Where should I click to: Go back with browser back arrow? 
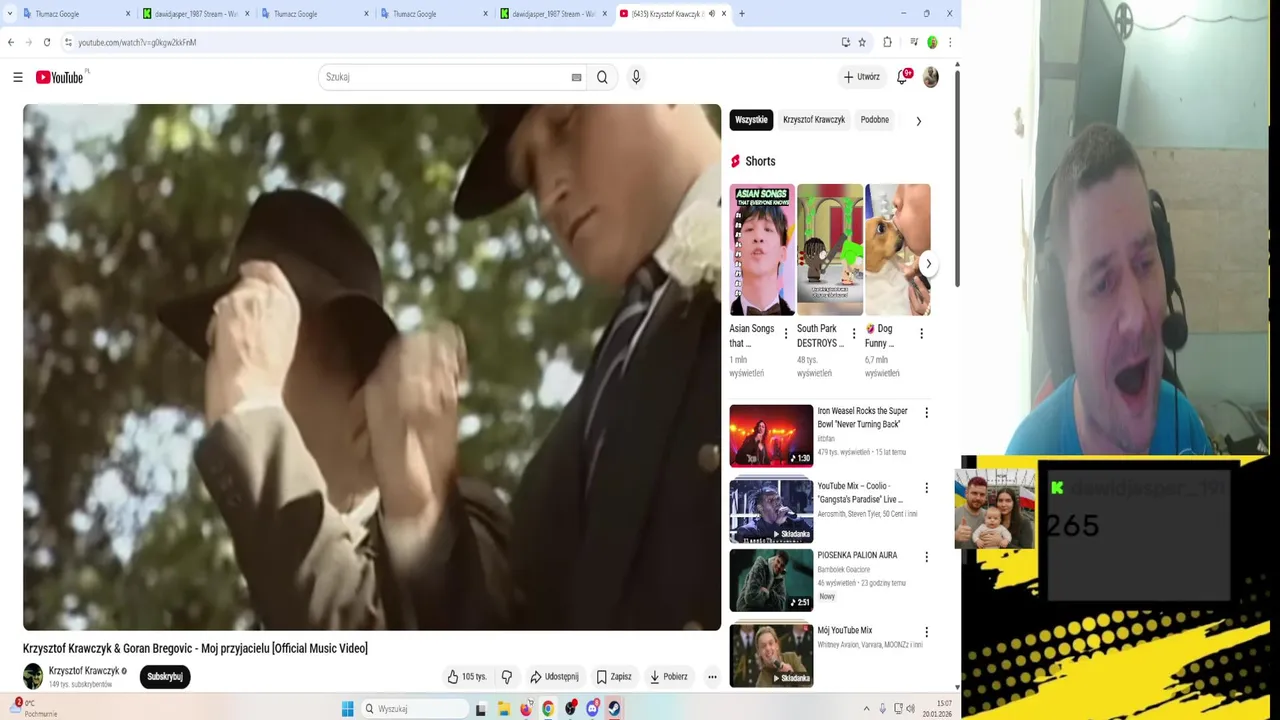pyautogui.click(x=11, y=42)
